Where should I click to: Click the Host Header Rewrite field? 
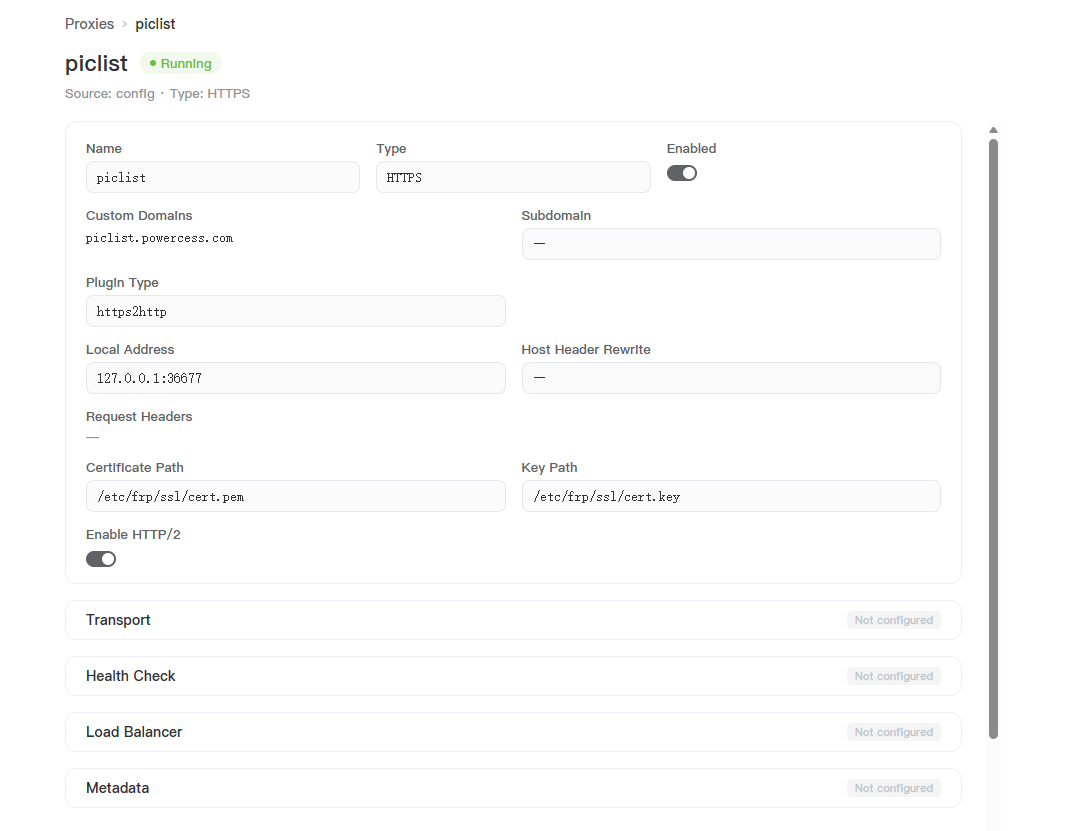pyautogui.click(x=731, y=378)
